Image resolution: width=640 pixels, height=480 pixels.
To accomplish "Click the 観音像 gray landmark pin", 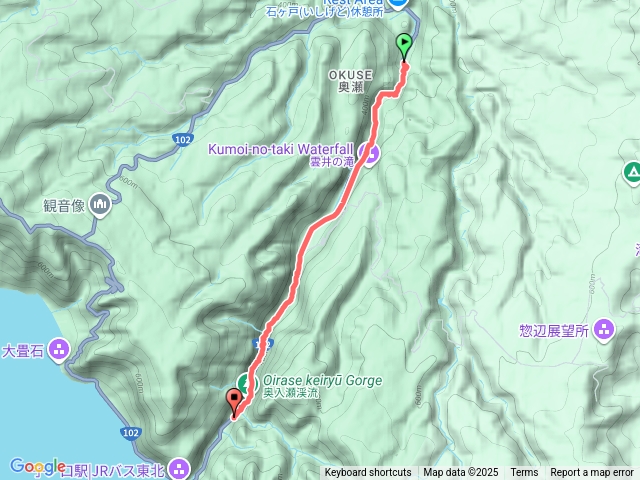I will pos(101,204).
